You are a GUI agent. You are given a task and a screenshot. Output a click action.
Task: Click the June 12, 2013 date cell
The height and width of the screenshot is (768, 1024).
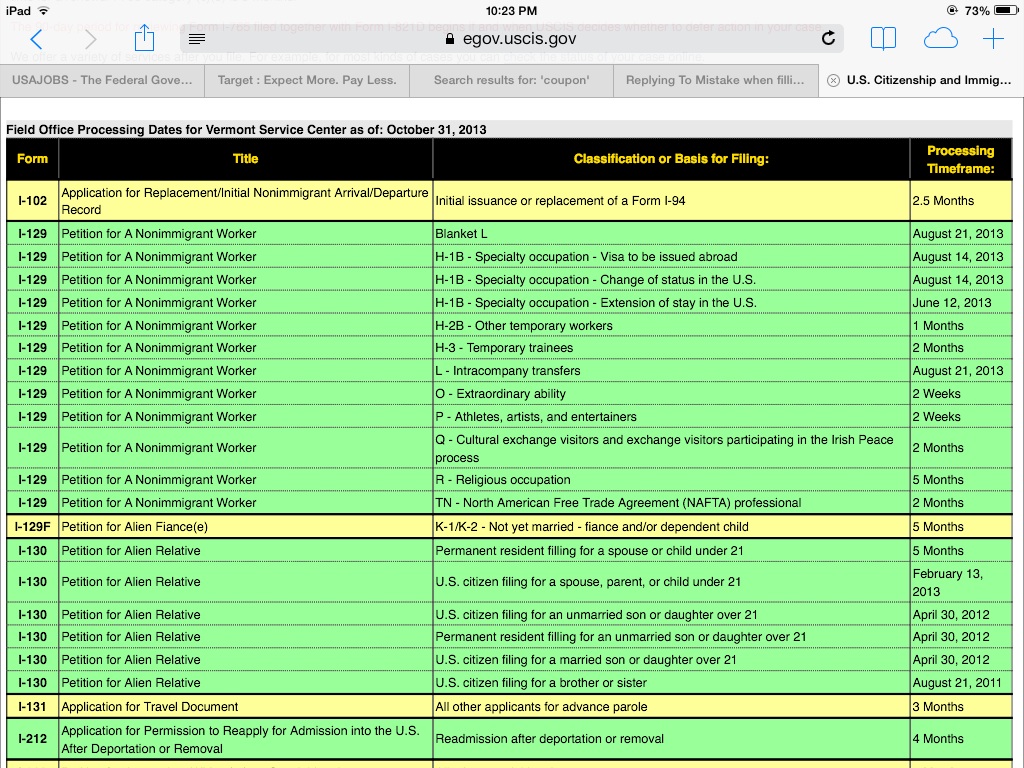pos(961,302)
